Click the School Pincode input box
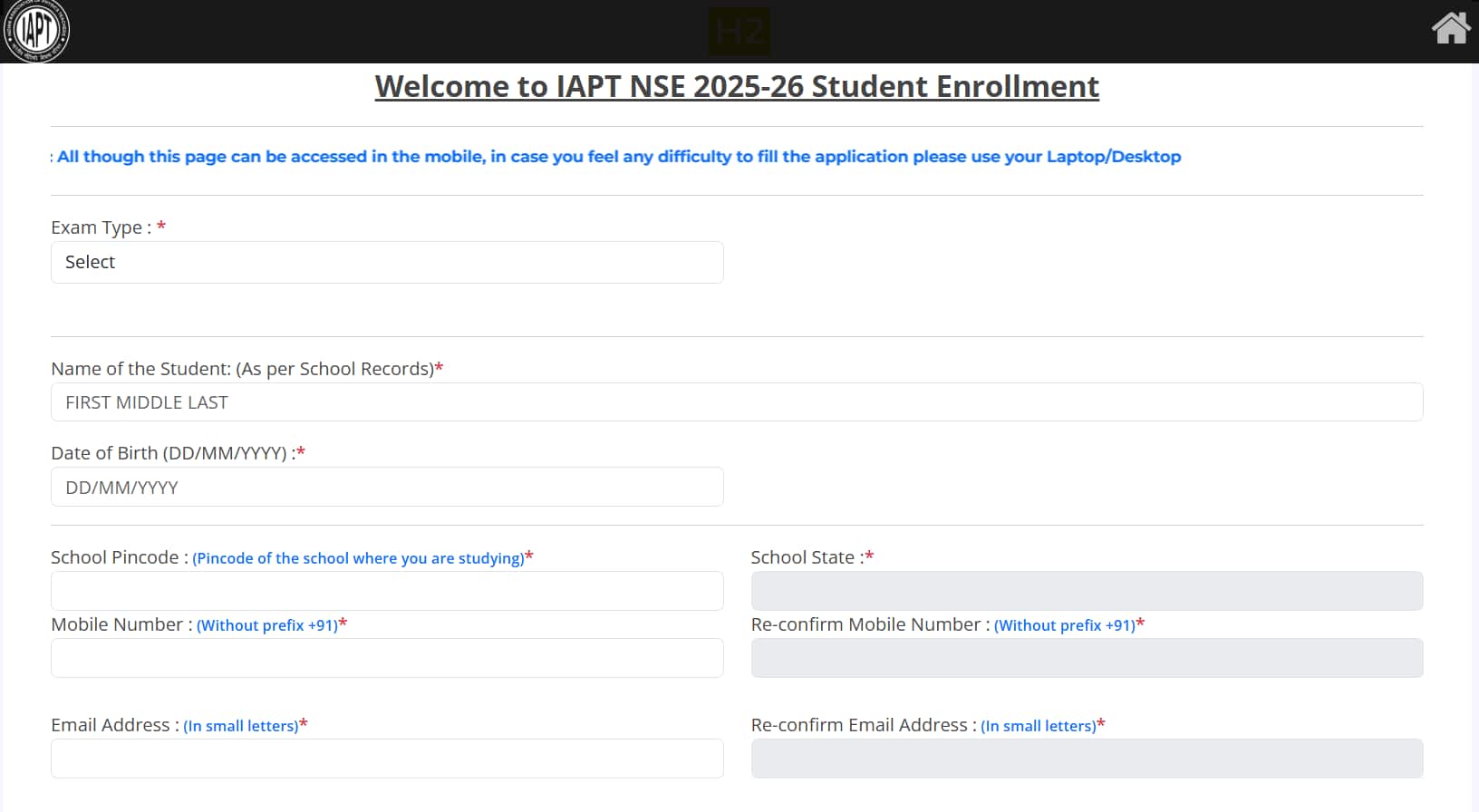This screenshot has height=812, width=1479. 387,591
